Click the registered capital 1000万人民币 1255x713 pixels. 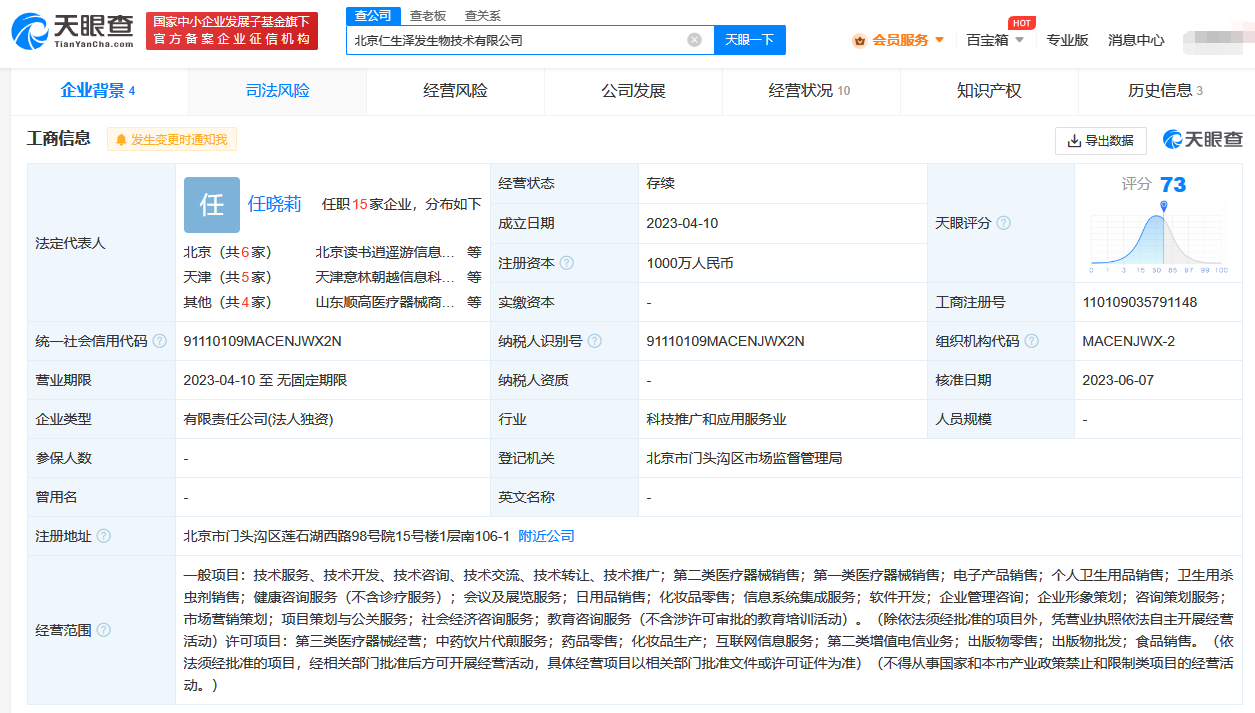[690, 263]
